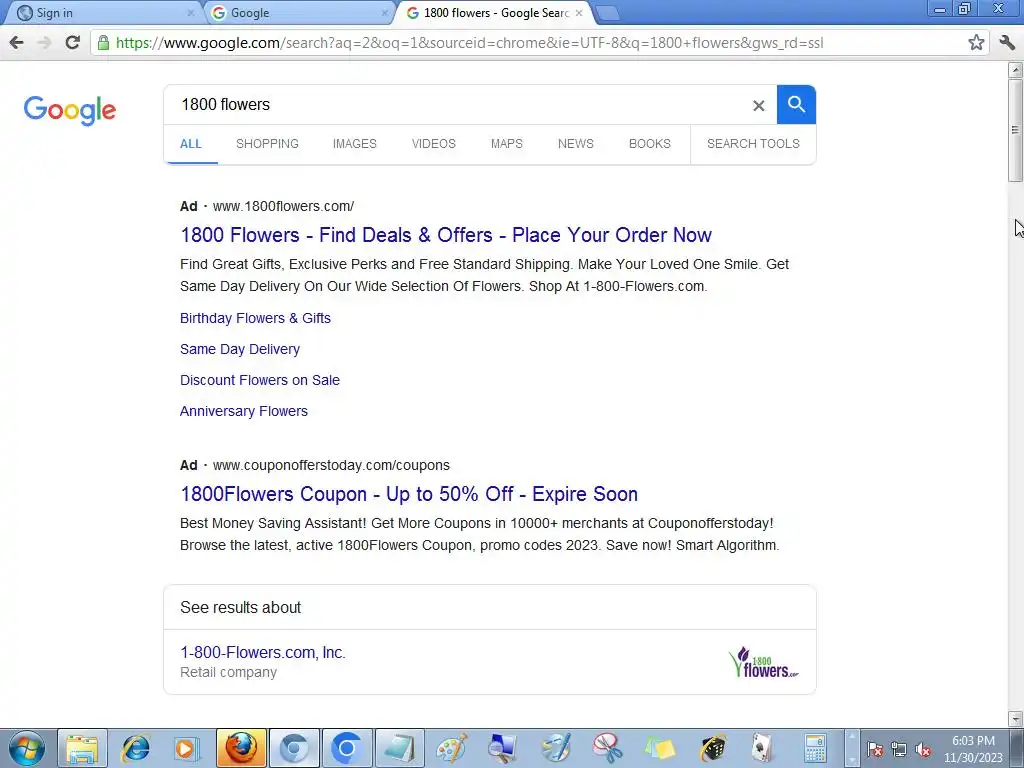The image size is (1024, 768).
Task: Open Windows Media Player in taskbar
Action: pyautogui.click(x=186, y=748)
